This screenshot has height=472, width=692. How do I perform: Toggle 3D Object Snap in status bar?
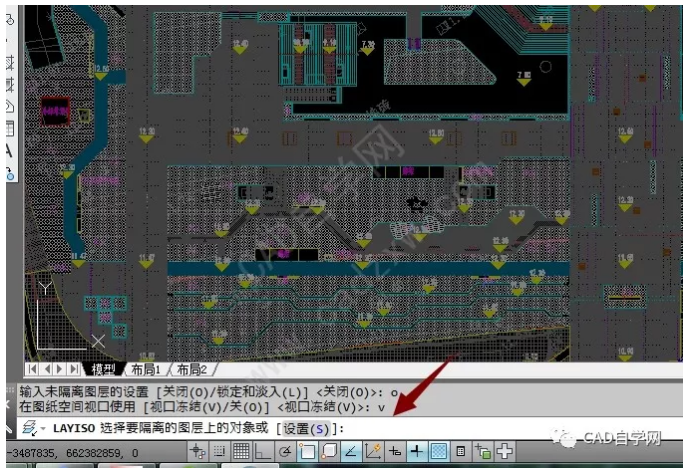pos(329,451)
